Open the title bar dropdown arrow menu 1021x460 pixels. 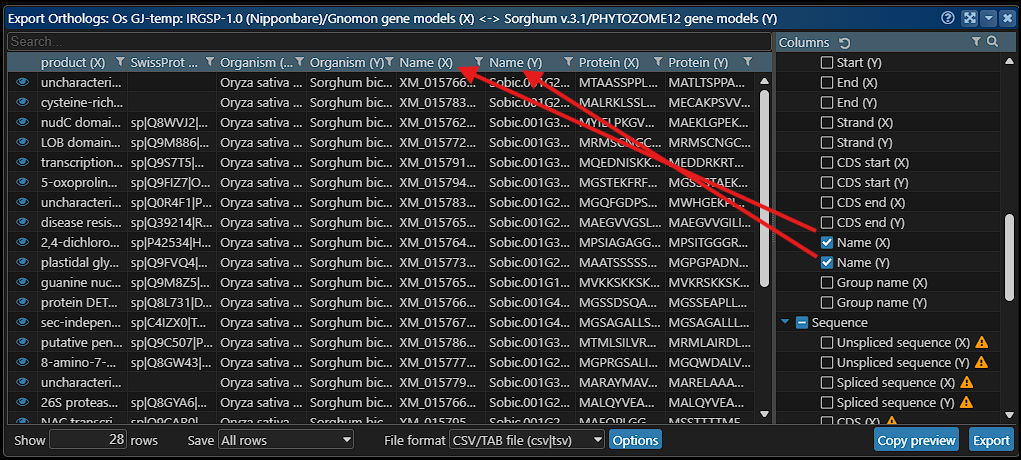click(988, 18)
